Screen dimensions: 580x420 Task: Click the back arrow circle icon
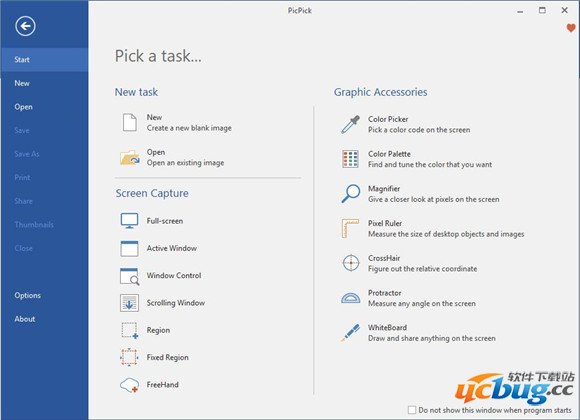click(25, 26)
